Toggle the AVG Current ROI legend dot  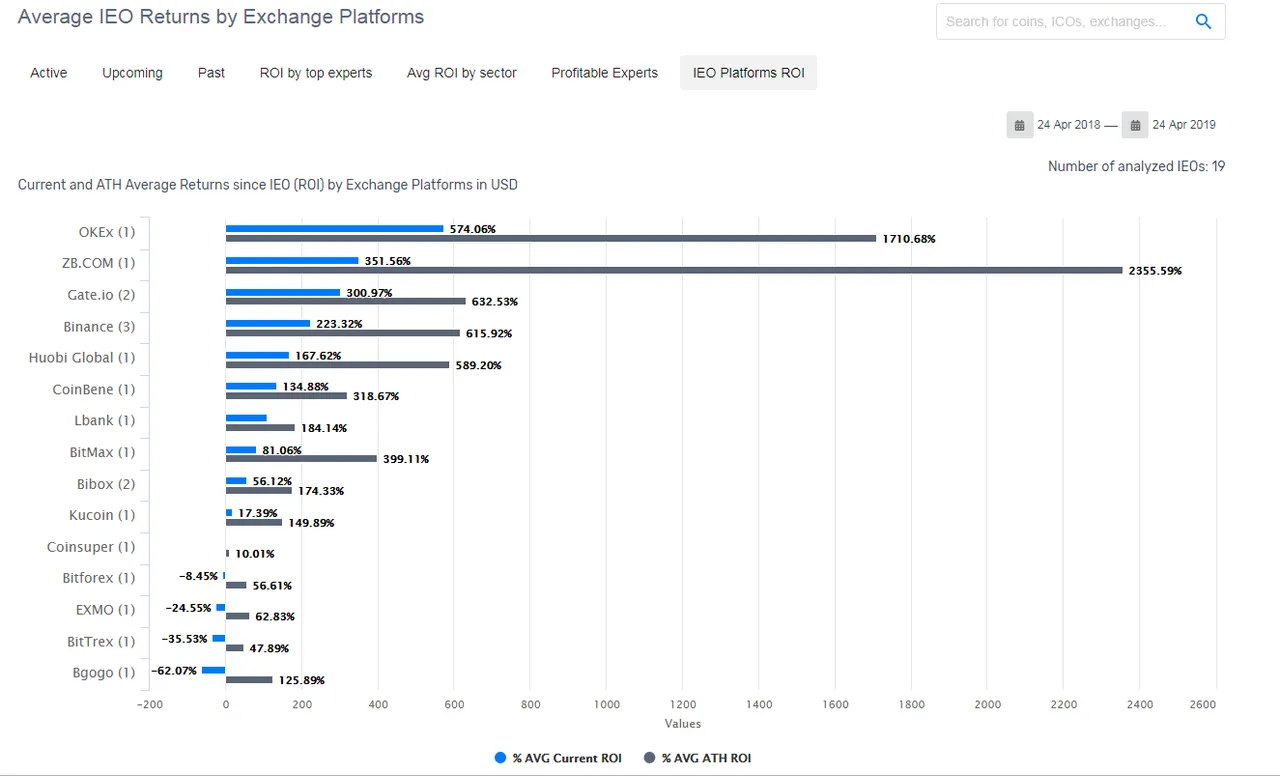[501, 758]
